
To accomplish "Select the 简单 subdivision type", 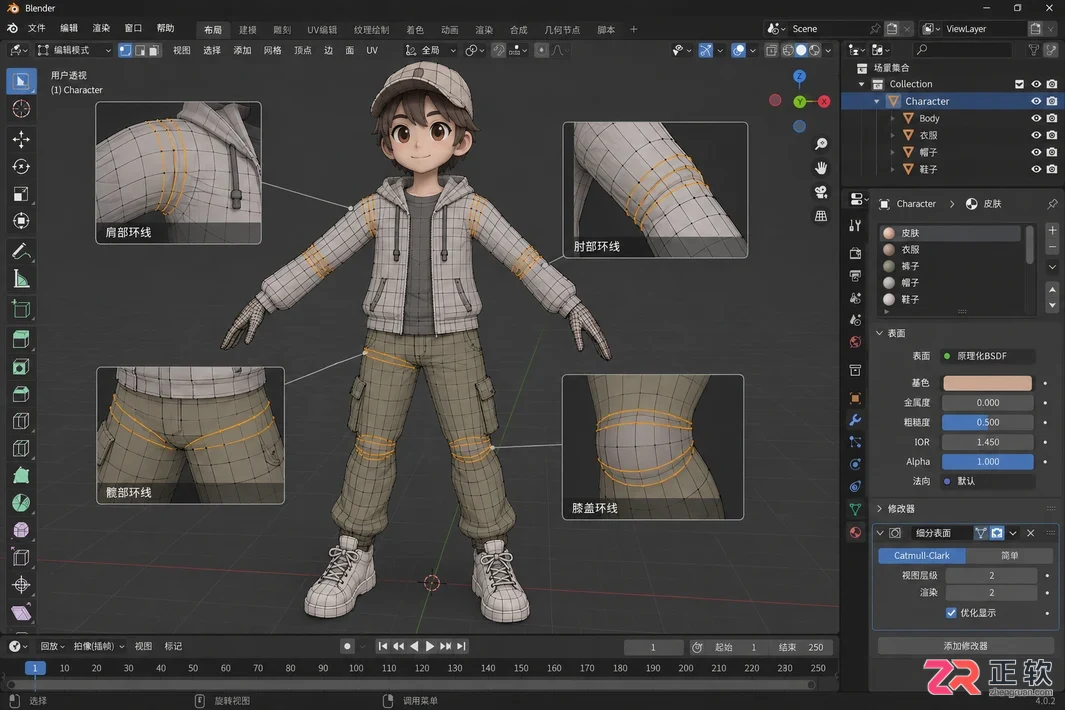I will pos(1009,556).
